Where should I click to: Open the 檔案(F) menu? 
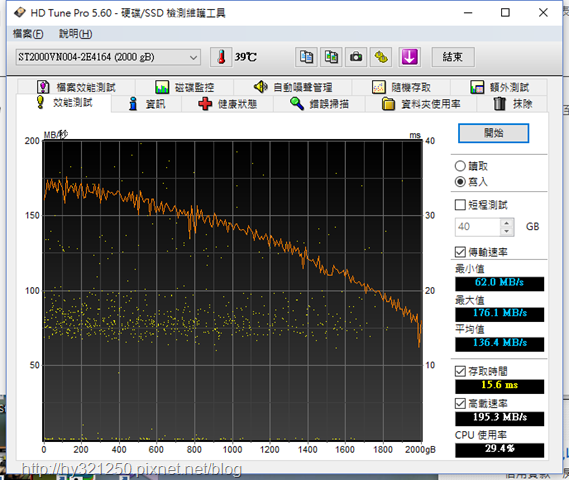[x=28, y=34]
